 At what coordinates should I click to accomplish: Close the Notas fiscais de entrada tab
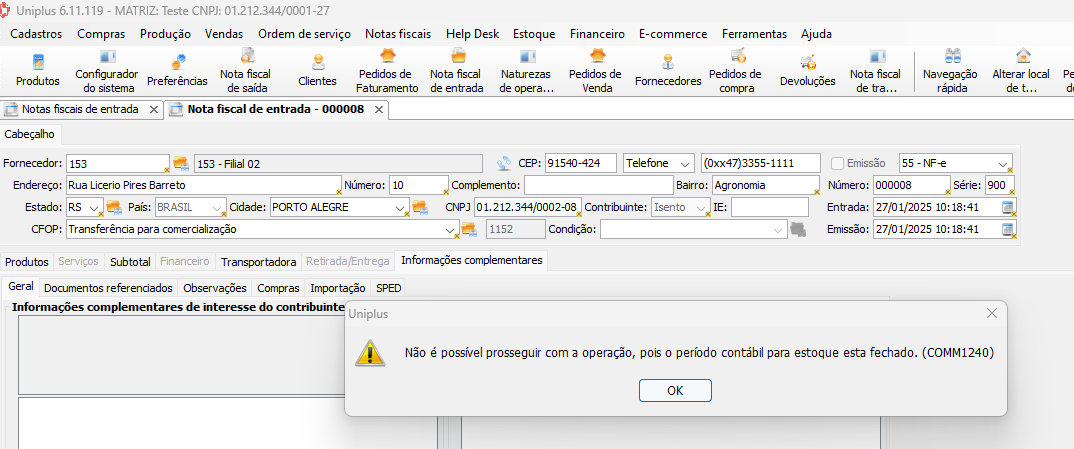tap(153, 110)
